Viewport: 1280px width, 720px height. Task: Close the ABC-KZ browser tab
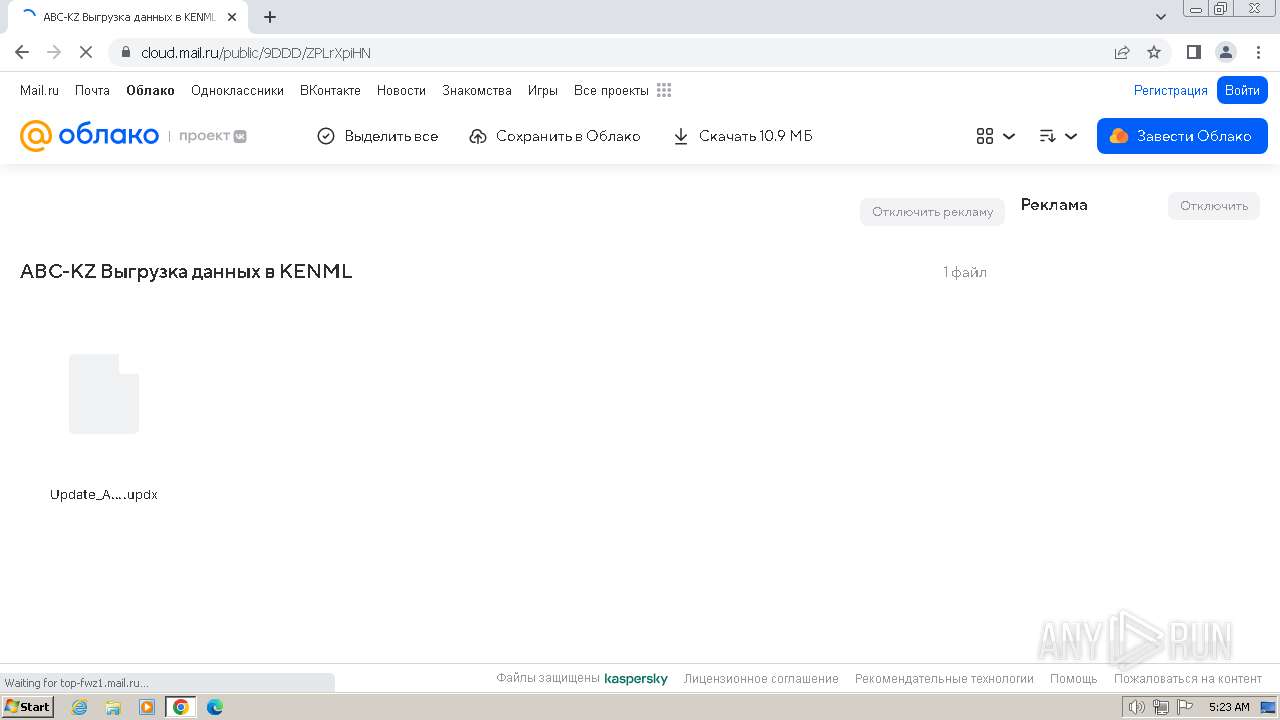pyautogui.click(x=232, y=17)
